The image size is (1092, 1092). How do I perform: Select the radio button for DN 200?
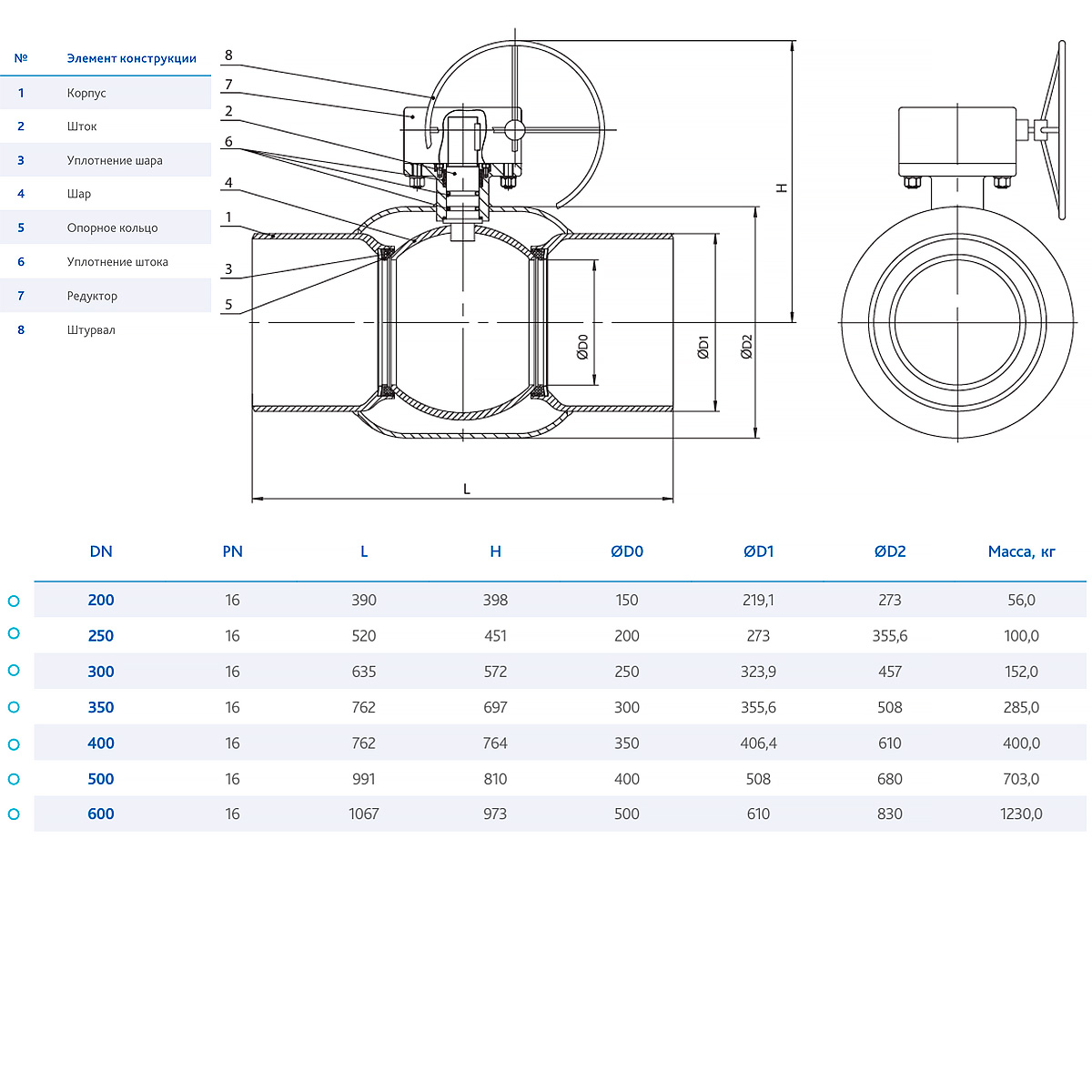(14, 601)
